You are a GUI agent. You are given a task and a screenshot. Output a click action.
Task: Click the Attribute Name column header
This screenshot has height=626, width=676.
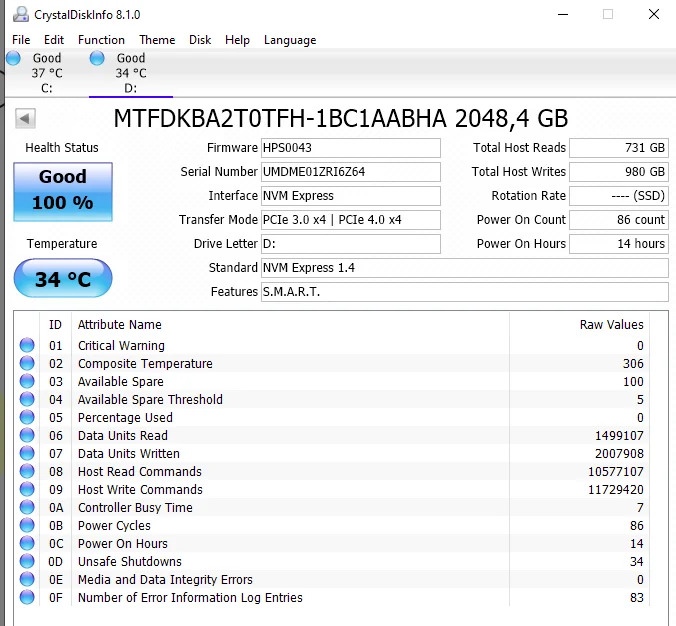click(x=119, y=325)
